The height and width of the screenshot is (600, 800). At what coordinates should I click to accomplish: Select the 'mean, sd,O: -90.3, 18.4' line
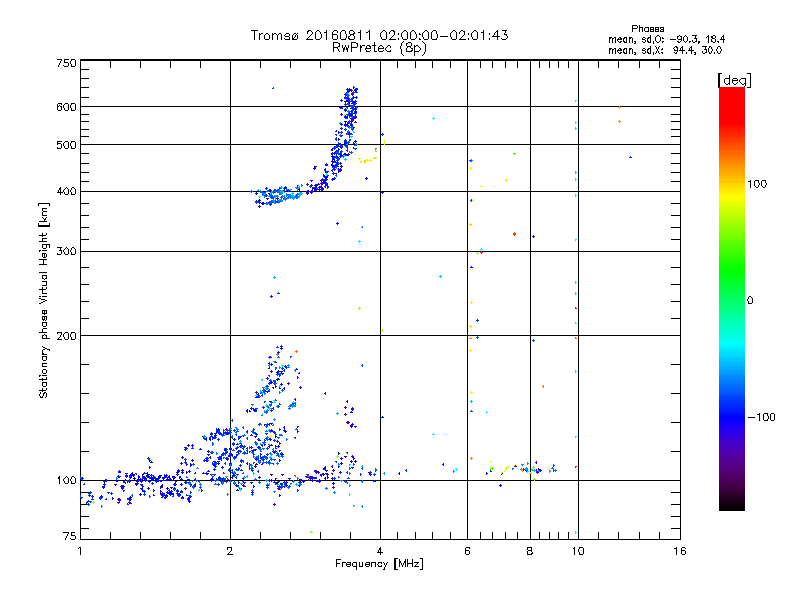coord(666,39)
